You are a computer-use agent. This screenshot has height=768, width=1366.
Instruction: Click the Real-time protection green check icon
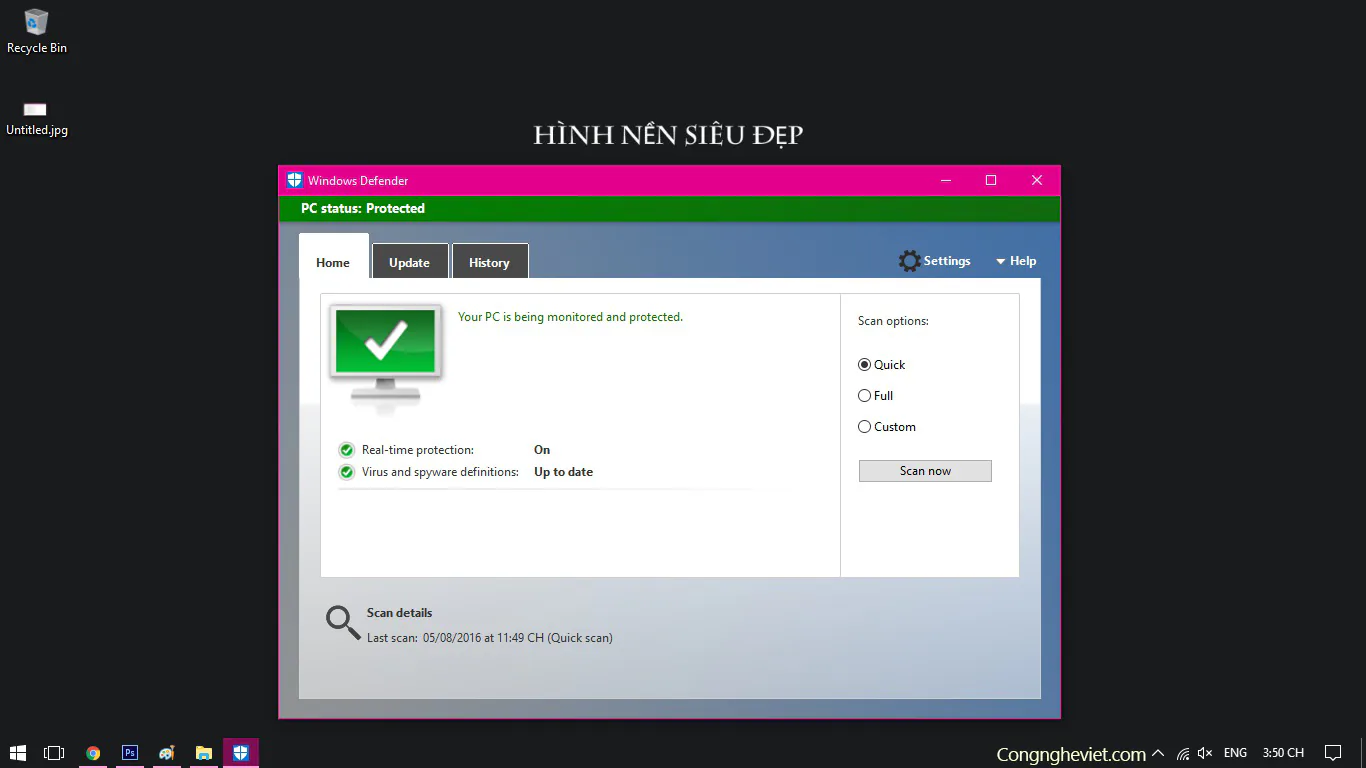346,450
